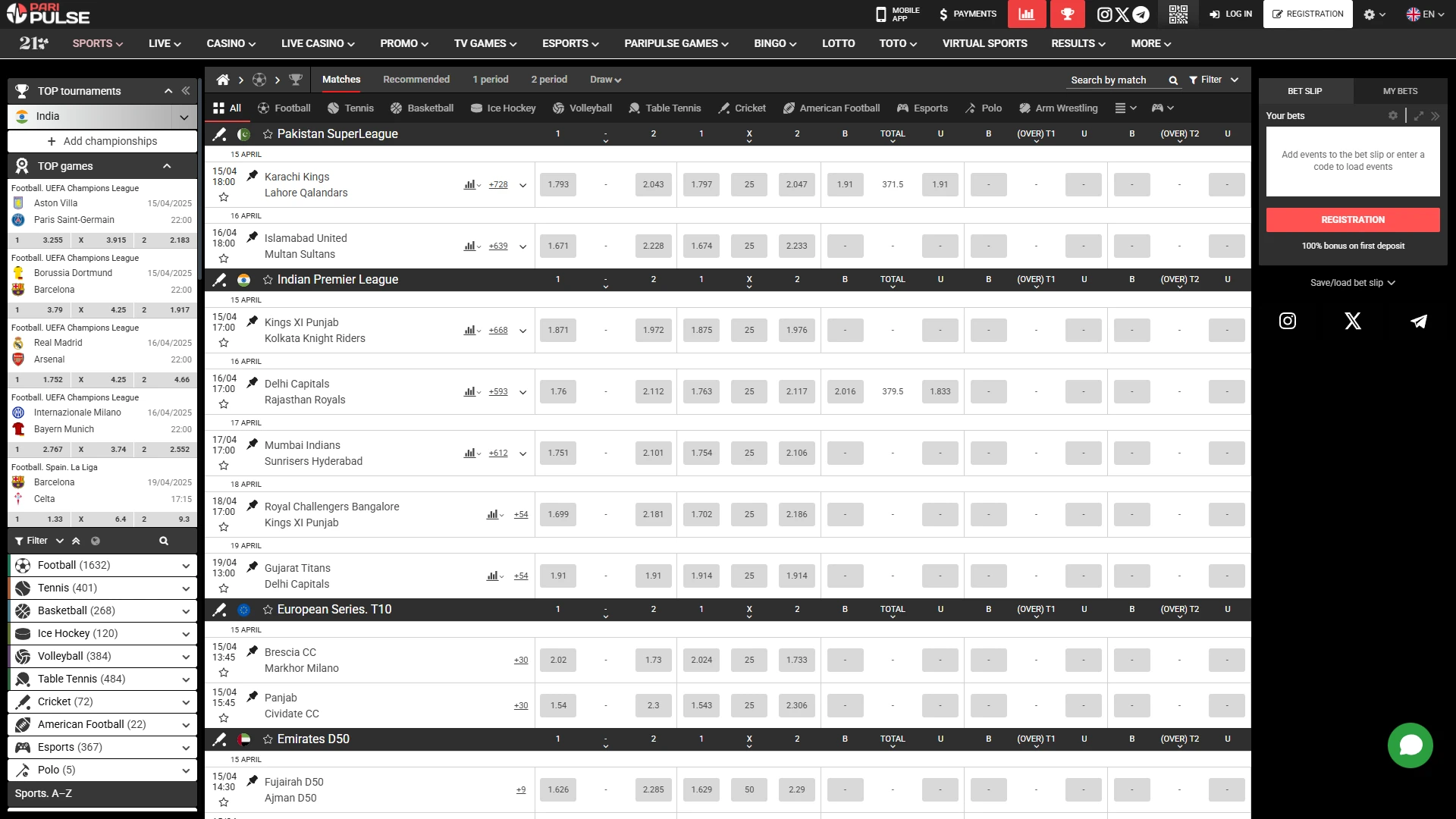Open the Telegram icon below the bet slip
The width and height of the screenshot is (1456, 819).
point(1419,322)
